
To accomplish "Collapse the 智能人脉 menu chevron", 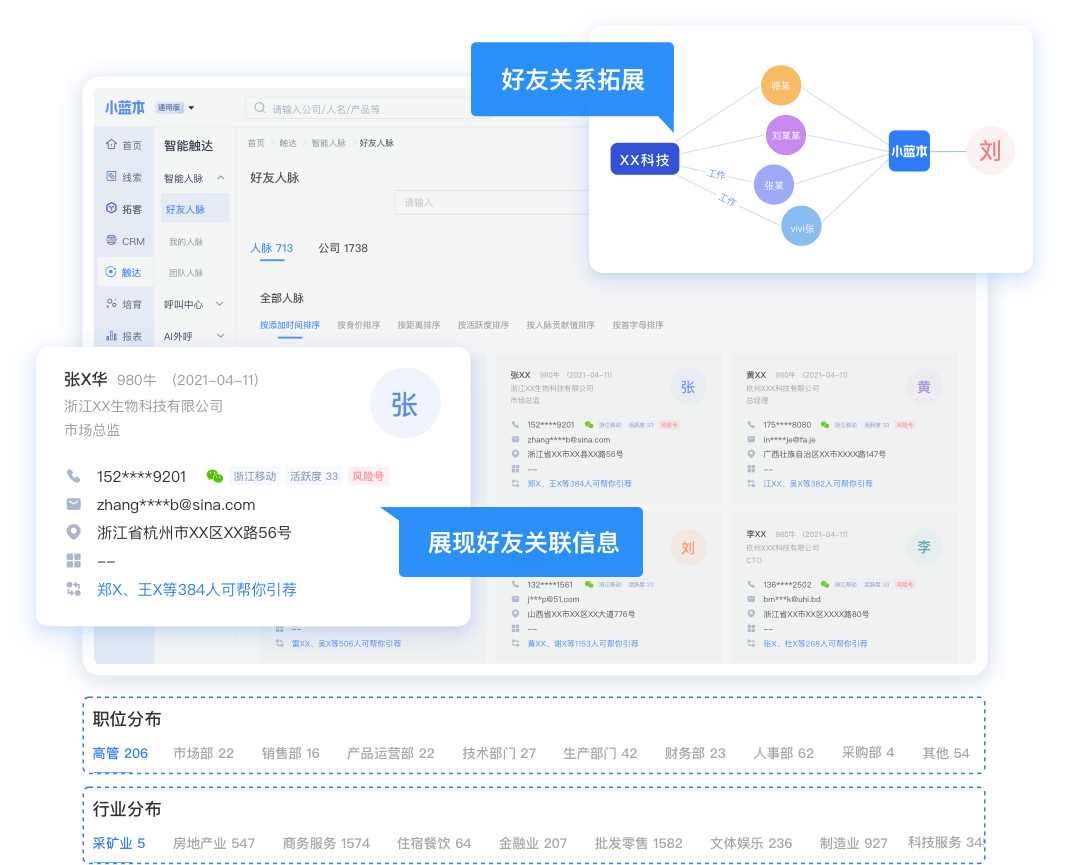I will (x=221, y=178).
